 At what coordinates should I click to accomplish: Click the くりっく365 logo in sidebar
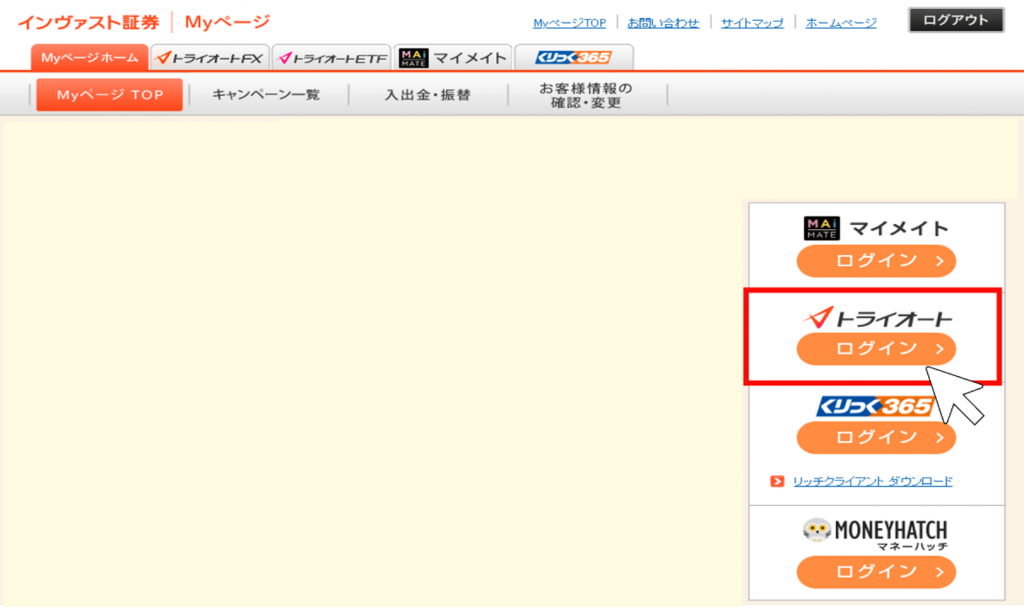[x=875, y=406]
